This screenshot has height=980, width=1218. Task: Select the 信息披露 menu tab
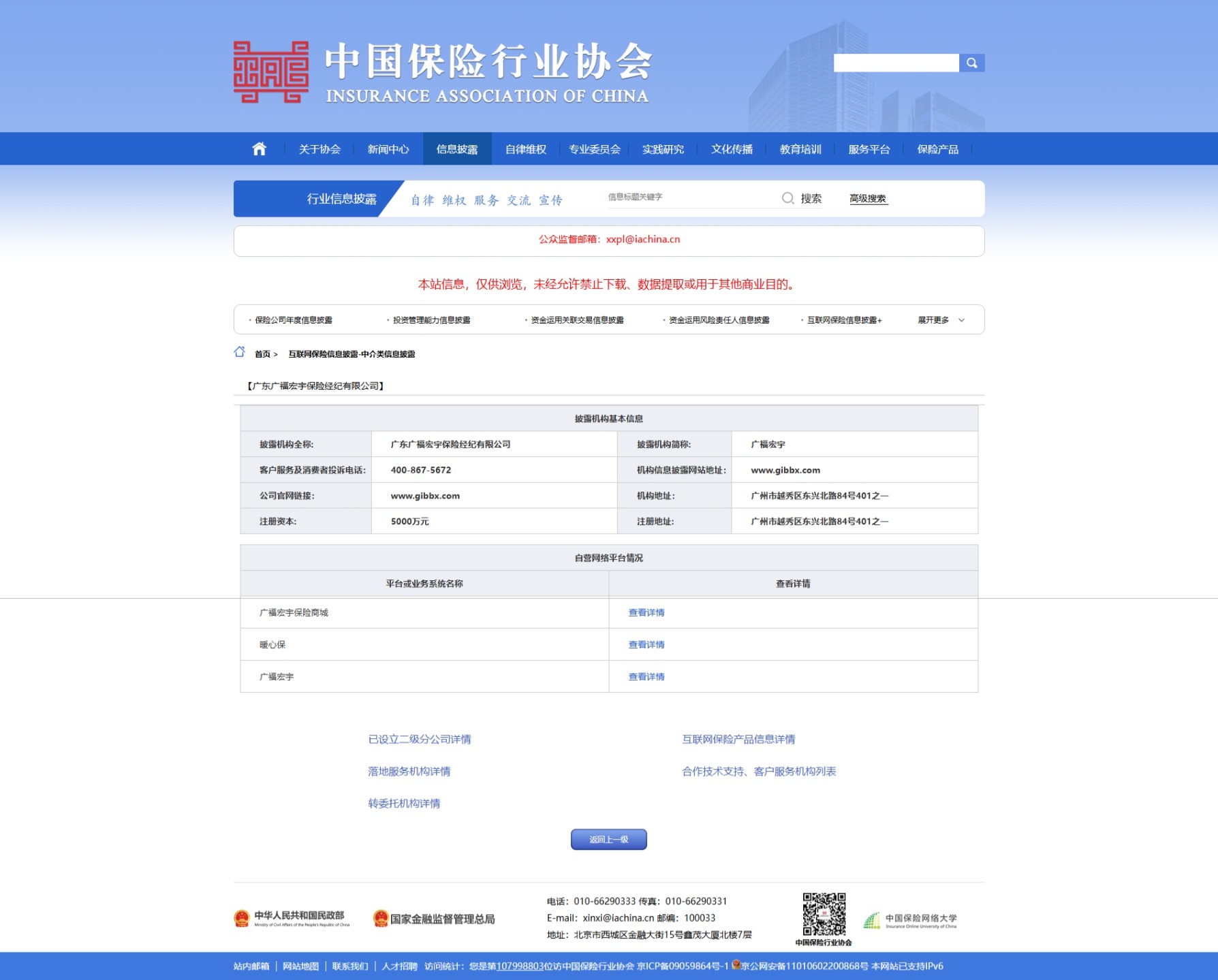point(457,149)
